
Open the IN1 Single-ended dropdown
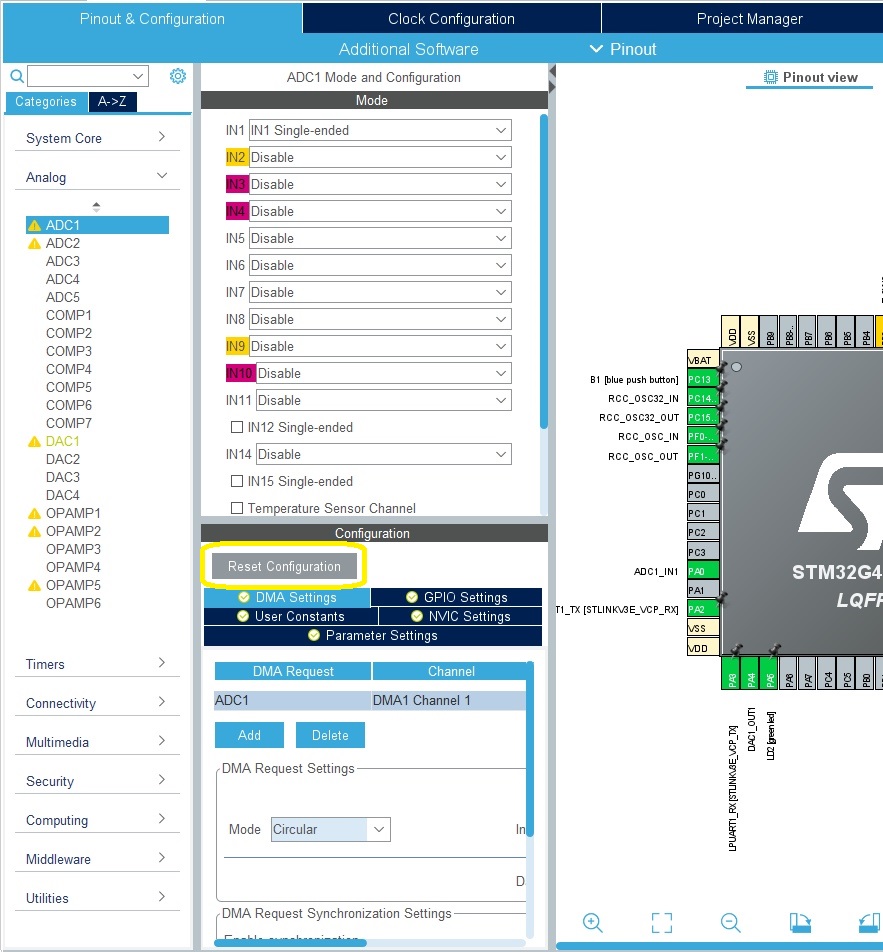380,130
